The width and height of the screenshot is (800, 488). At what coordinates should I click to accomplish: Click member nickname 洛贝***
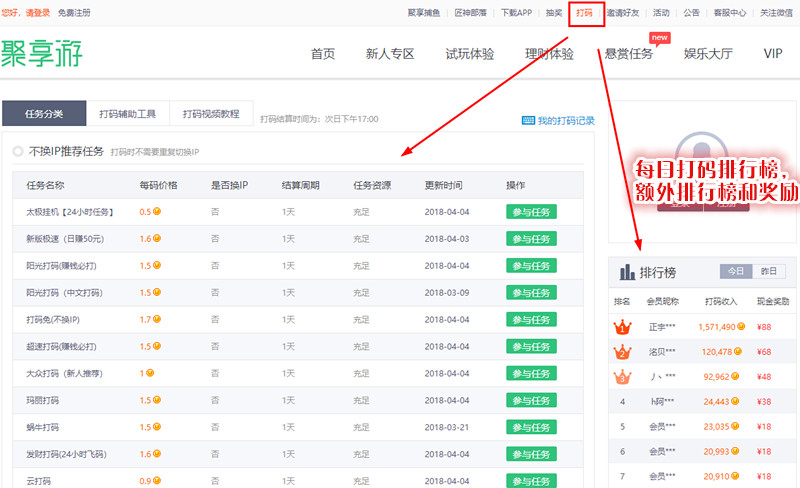click(x=662, y=352)
